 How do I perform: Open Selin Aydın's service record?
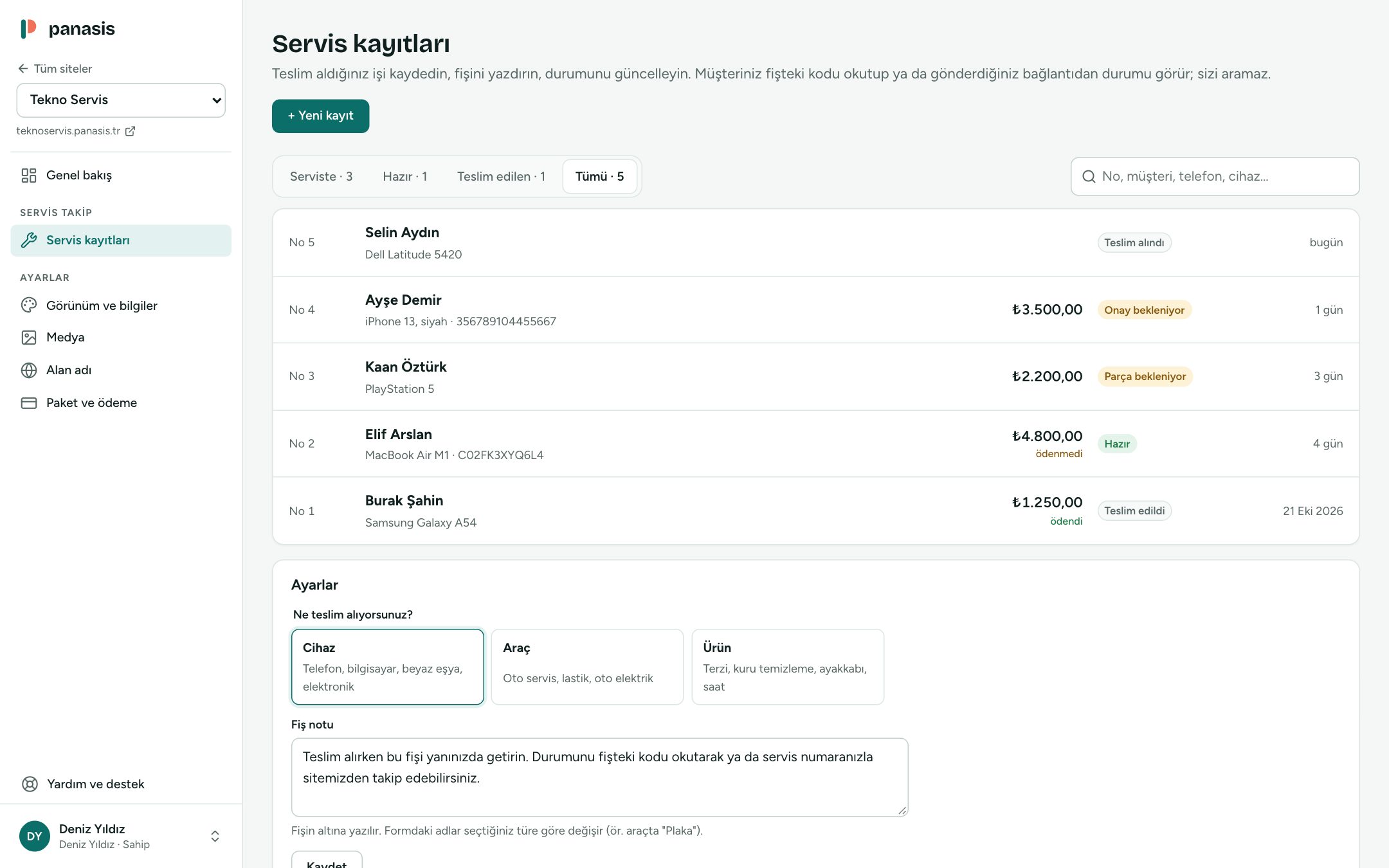[816, 243]
